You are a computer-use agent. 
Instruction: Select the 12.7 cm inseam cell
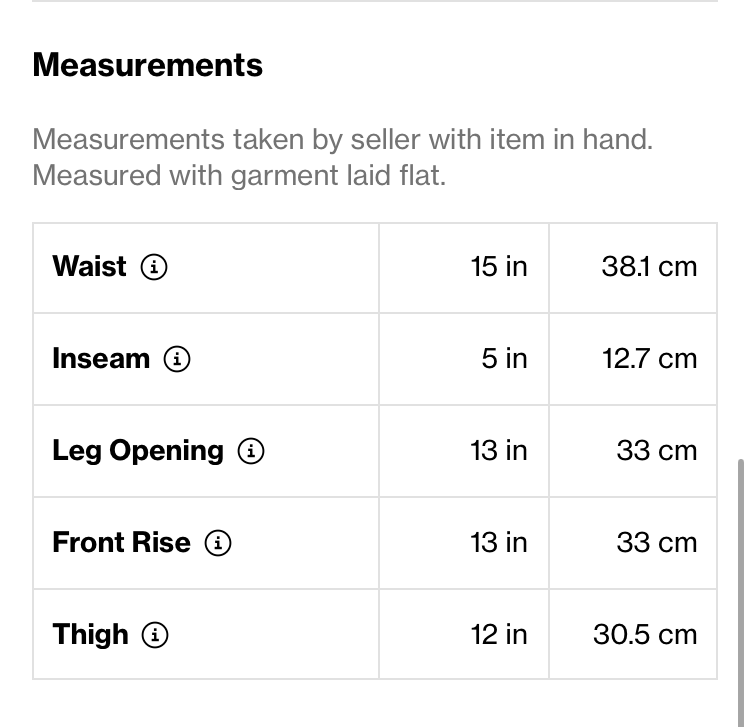633,359
